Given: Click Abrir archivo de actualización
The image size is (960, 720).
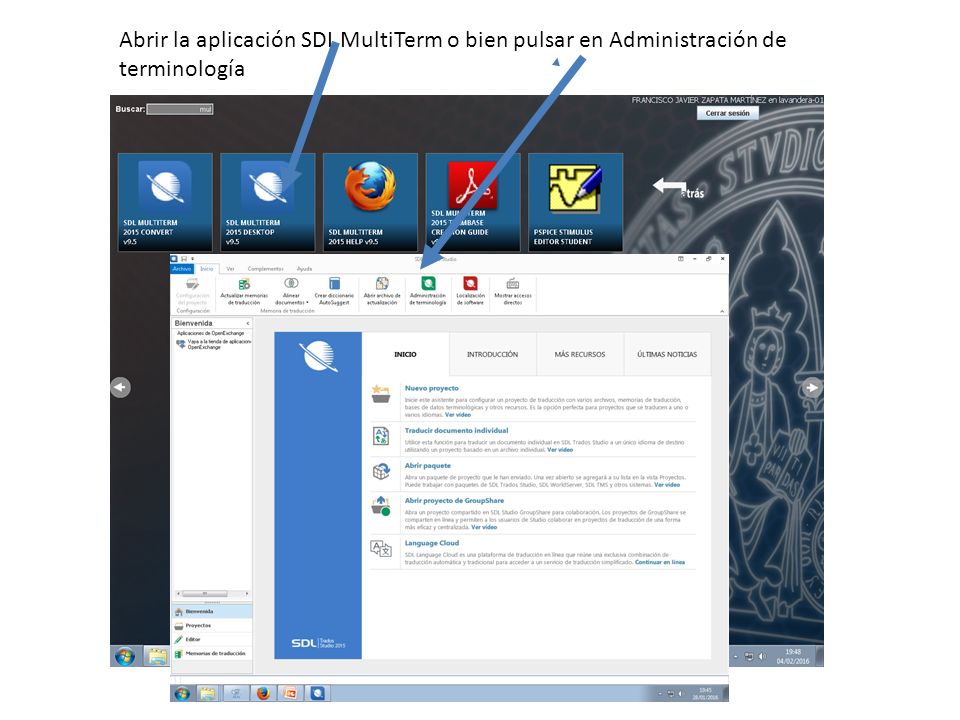Looking at the screenshot, I should click(x=382, y=291).
